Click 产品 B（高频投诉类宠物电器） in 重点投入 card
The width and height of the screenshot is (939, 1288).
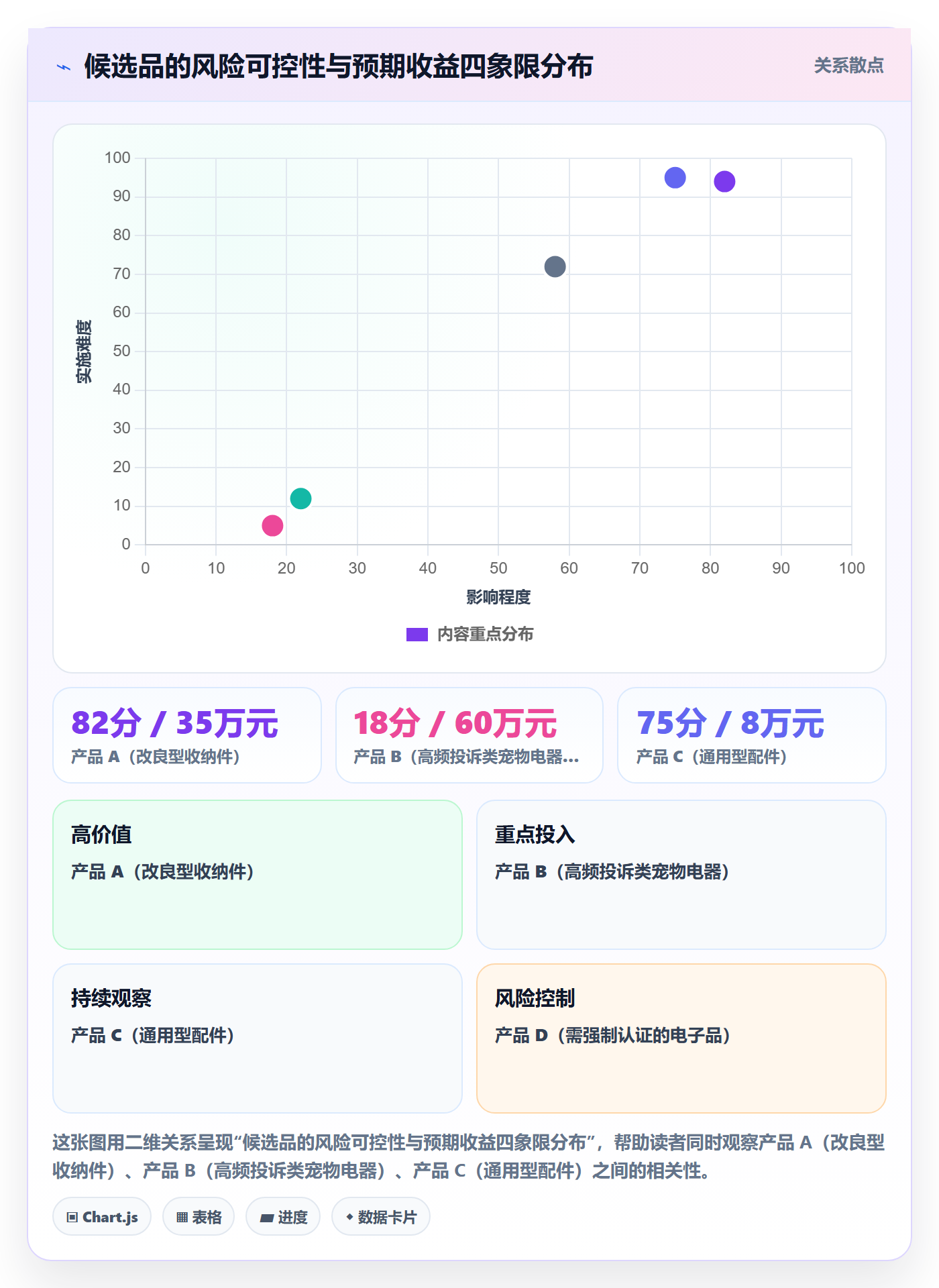point(612,872)
